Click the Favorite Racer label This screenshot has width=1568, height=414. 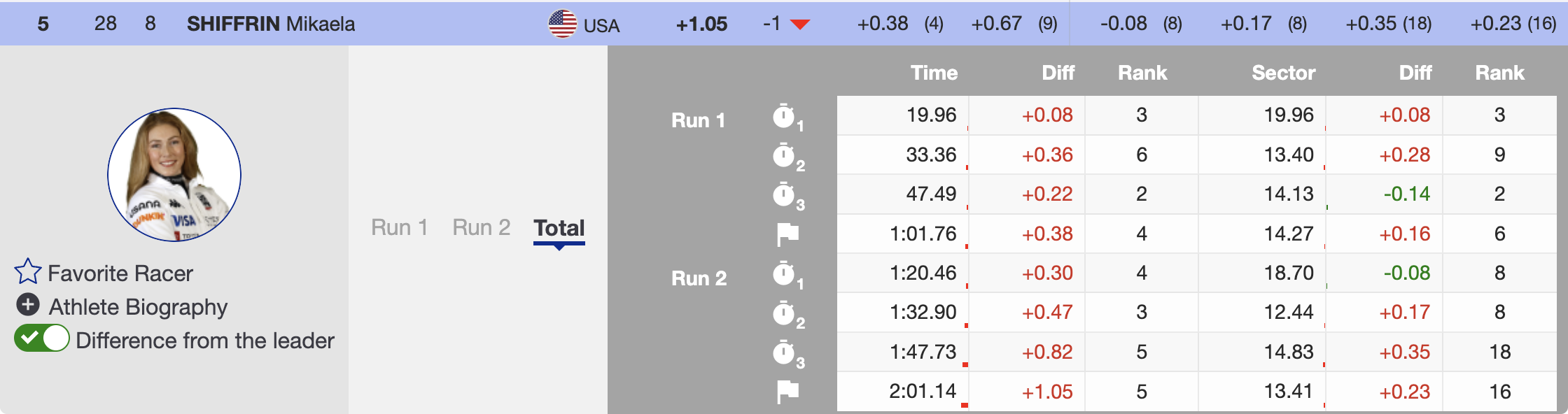120,273
